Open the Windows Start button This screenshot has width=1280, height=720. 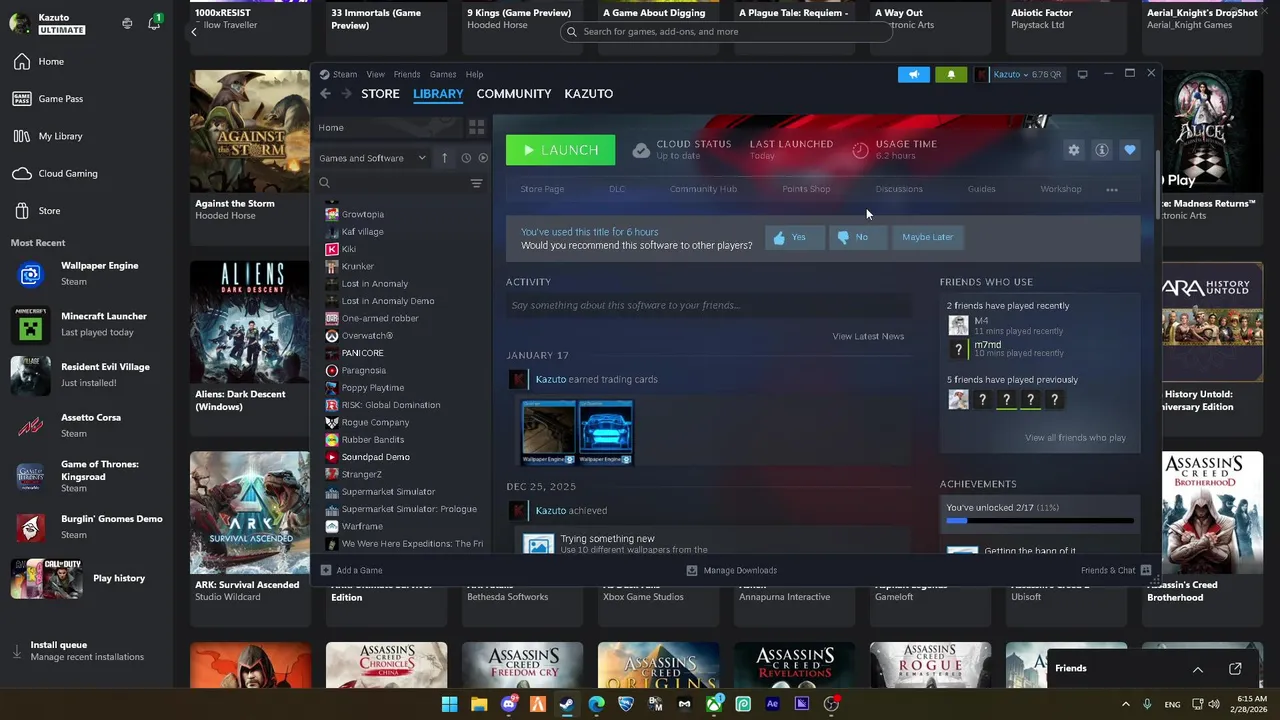click(450, 704)
